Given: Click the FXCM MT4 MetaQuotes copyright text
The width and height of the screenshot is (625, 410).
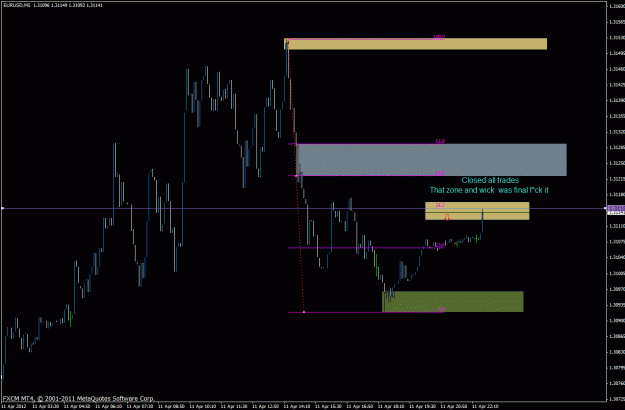Looking at the screenshot, I should coord(79,398).
